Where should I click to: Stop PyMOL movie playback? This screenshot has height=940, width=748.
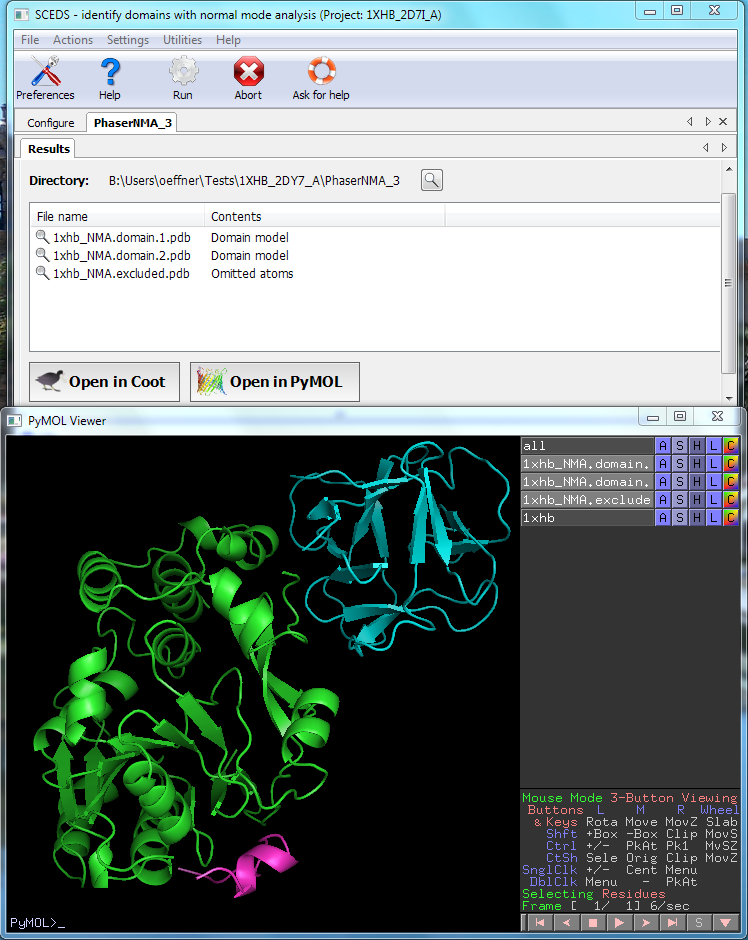(592, 922)
